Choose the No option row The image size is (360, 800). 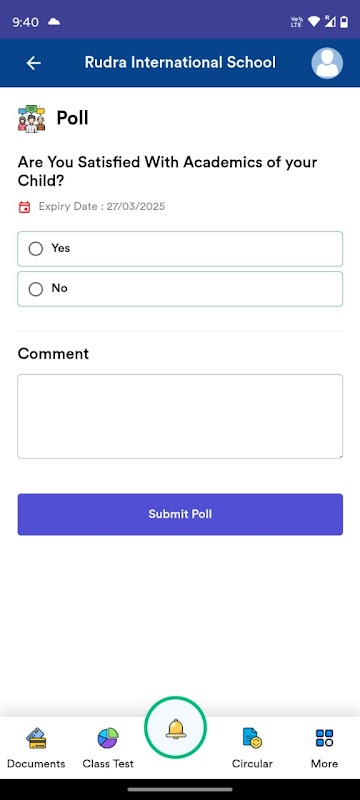tap(180, 289)
